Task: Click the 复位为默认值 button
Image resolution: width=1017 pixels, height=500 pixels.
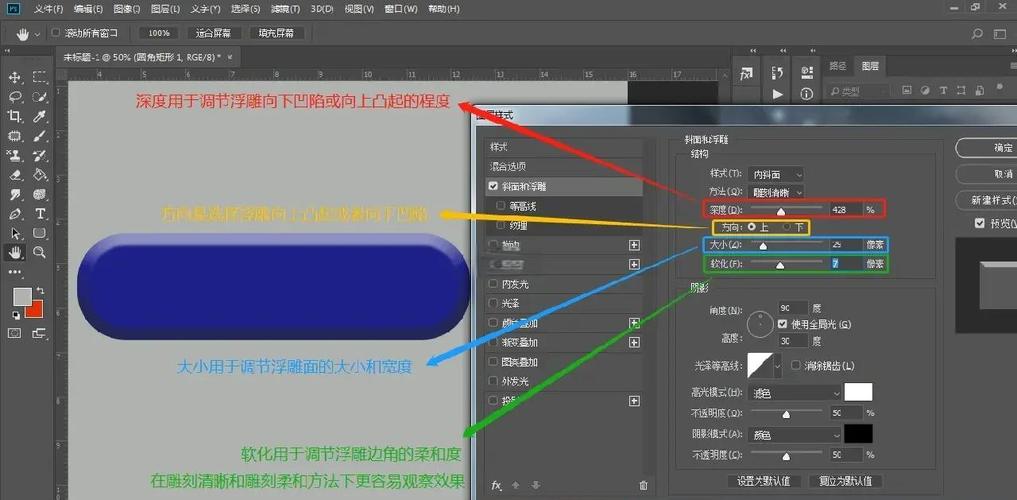Action: click(x=845, y=481)
